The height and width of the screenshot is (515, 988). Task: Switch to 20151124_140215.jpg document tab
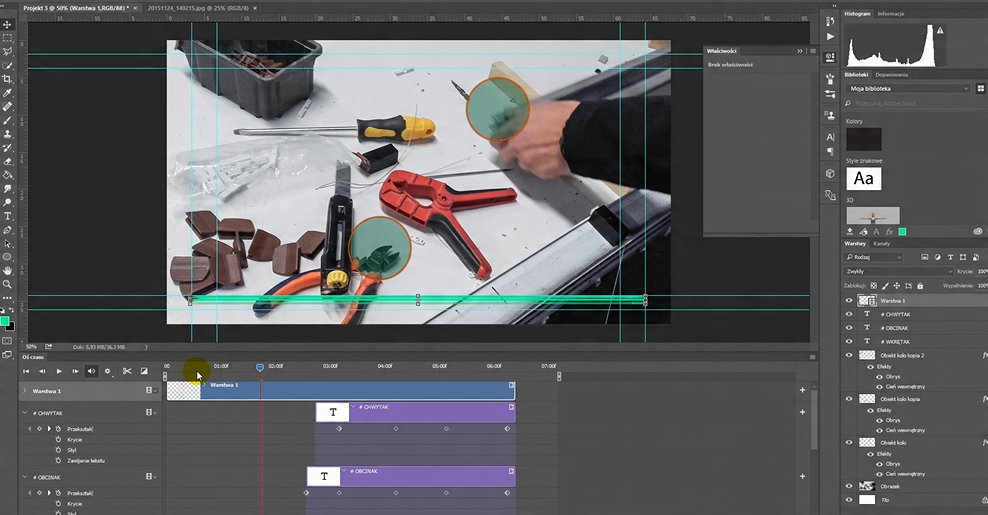[x=198, y=8]
